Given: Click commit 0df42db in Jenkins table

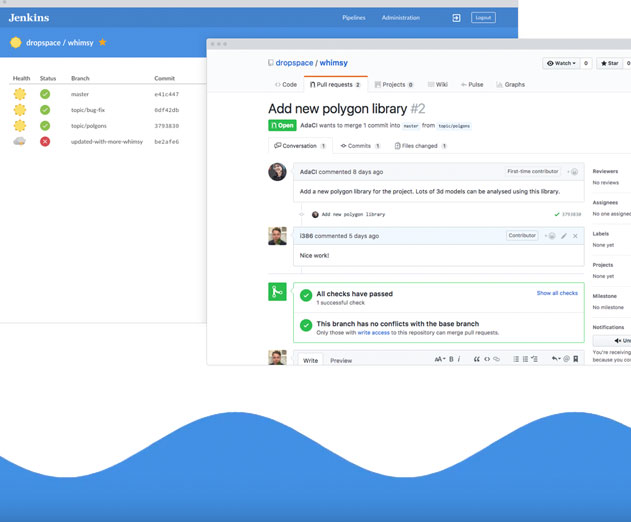Looking at the screenshot, I should 167,110.
